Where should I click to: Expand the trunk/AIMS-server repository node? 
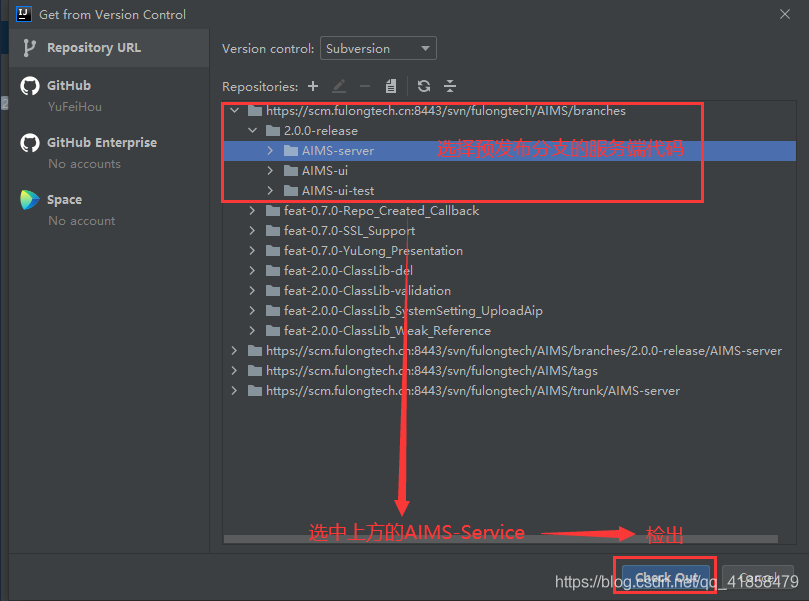[235, 391]
